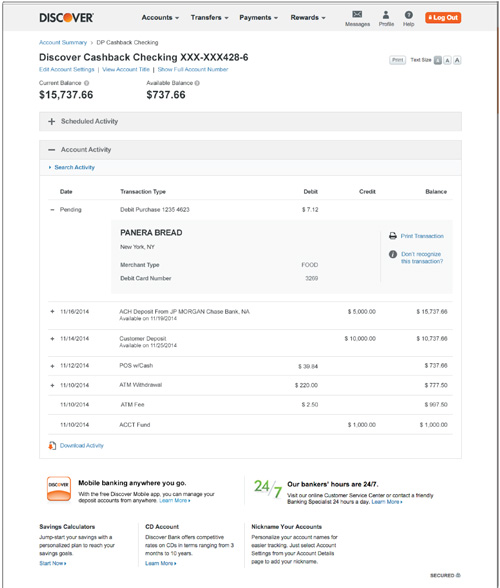Click the Print button

click(398, 60)
